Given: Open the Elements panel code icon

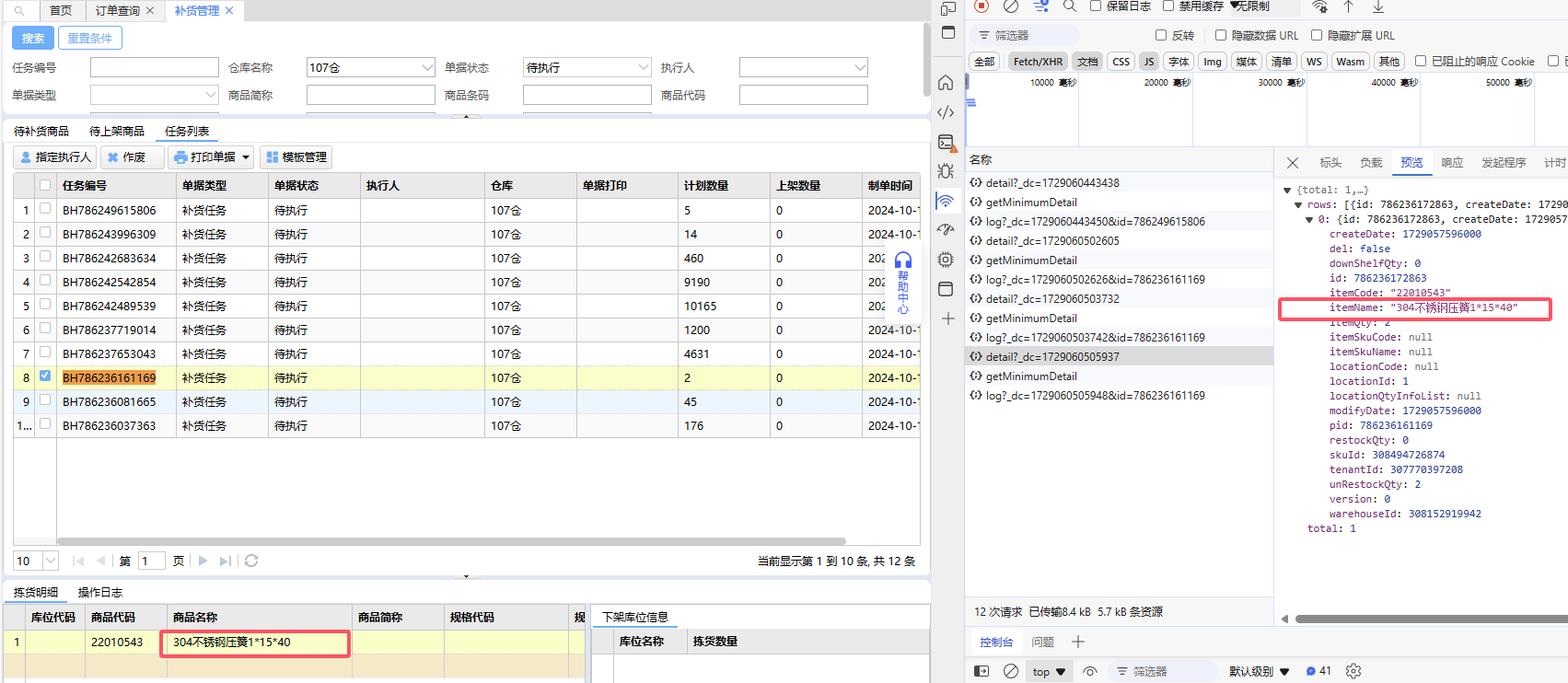Looking at the screenshot, I should 946,112.
